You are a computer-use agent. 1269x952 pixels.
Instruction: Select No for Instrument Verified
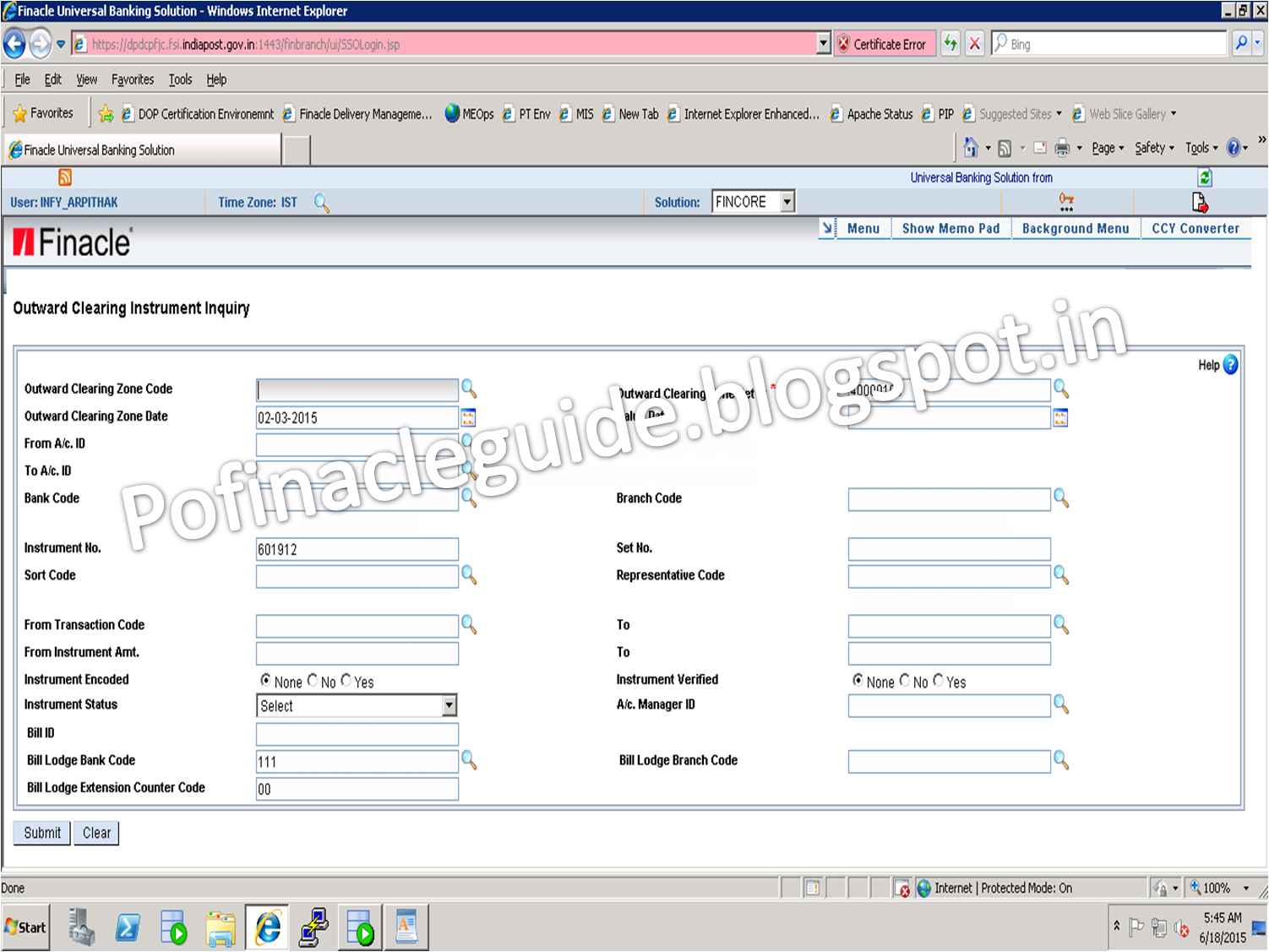[x=905, y=680]
